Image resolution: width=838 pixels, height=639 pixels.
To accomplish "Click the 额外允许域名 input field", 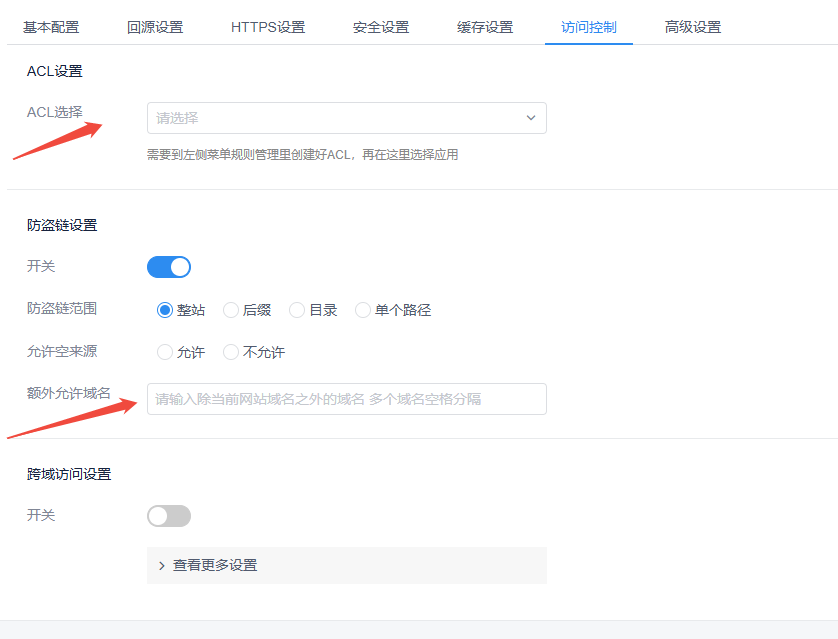I will [x=346, y=399].
